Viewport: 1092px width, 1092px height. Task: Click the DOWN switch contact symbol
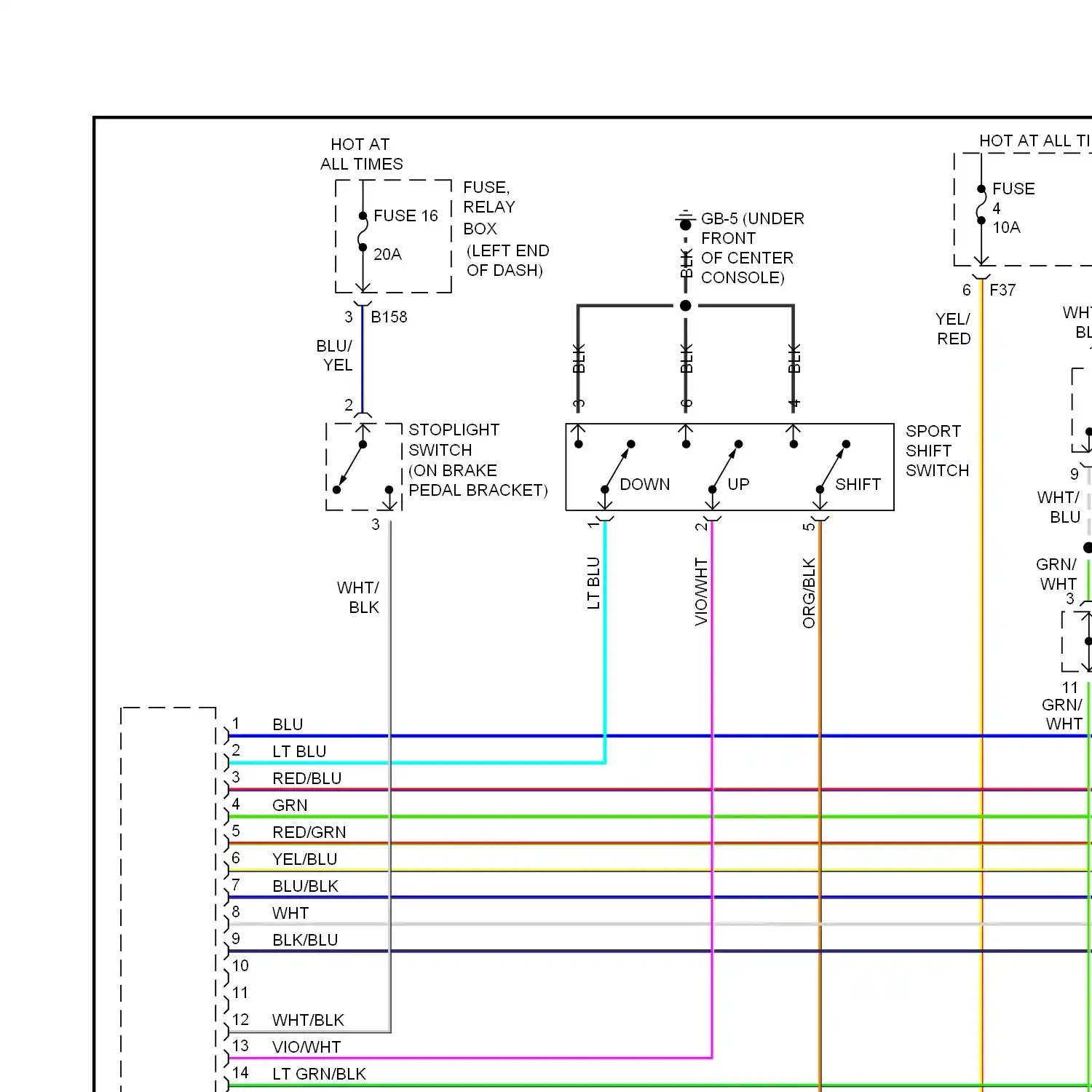tap(617, 467)
